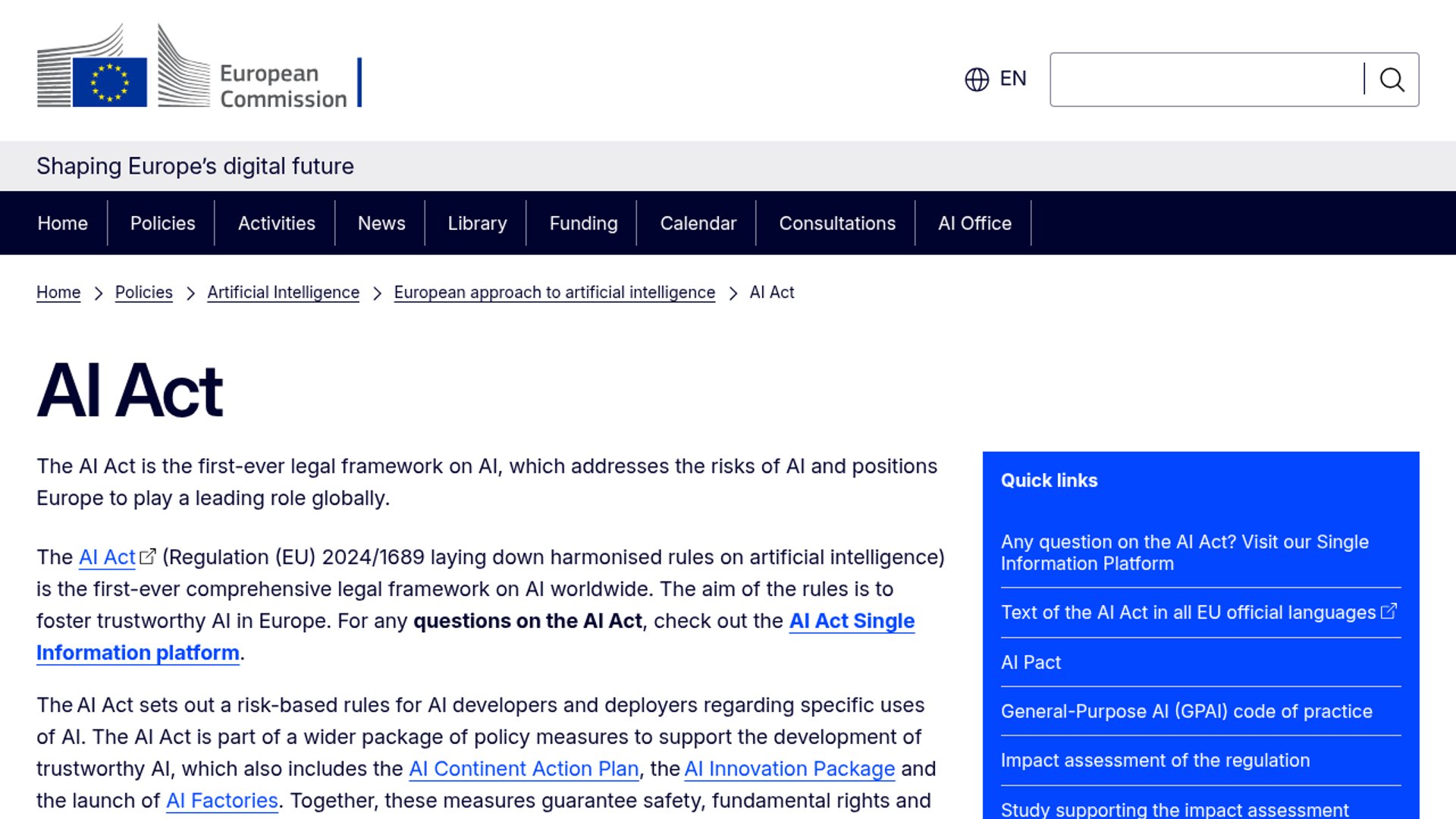Open Artificial Intelligence breadcrumb link
1456x819 pixels.
pyautogui.click(x=284, y=293)
